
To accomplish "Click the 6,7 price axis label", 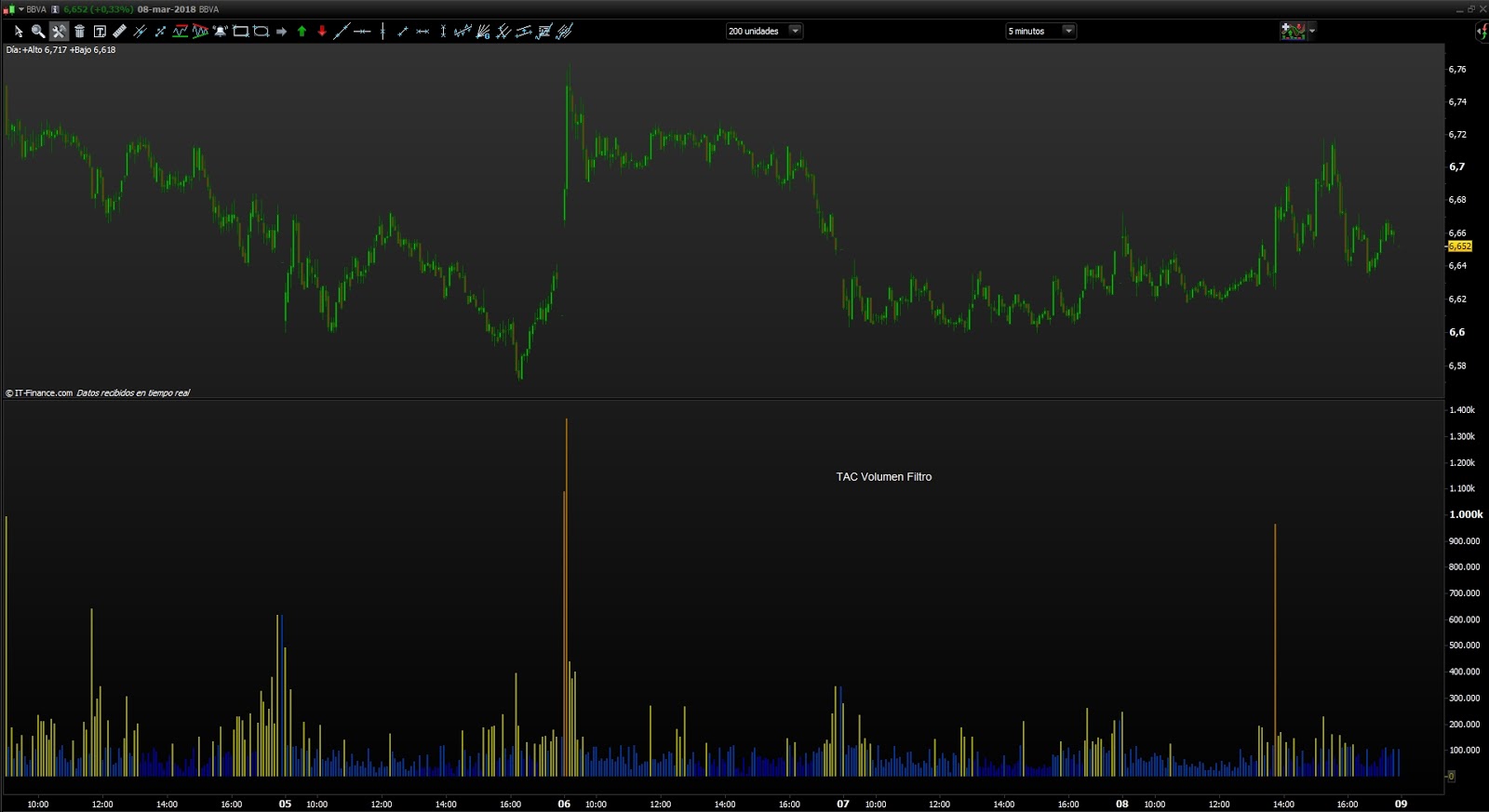I will coord(1456,167).
